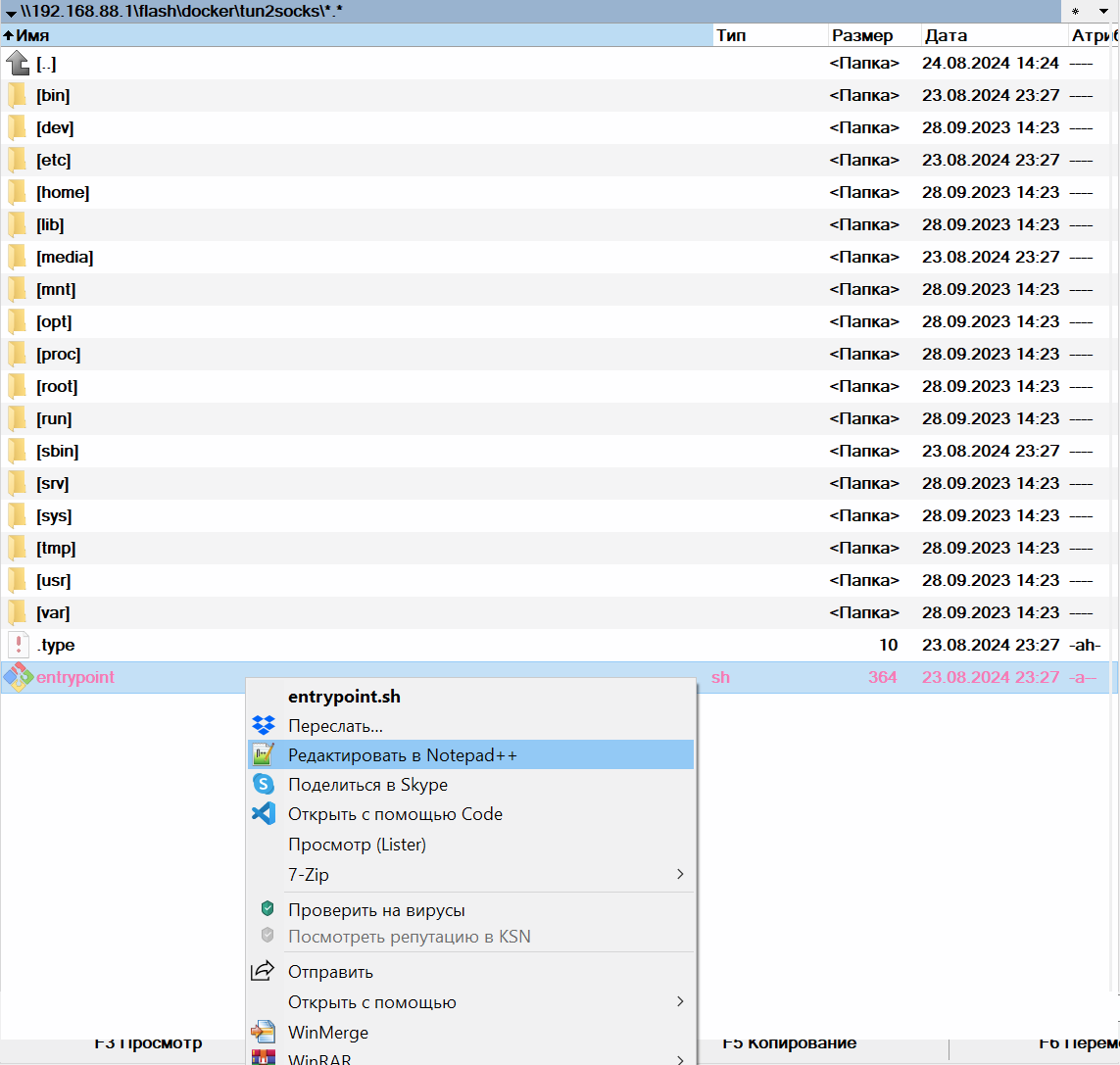Viewport: 1120px width, 1065px height.
Task: Select the [media] folder name
Action: tap(65, 257)
